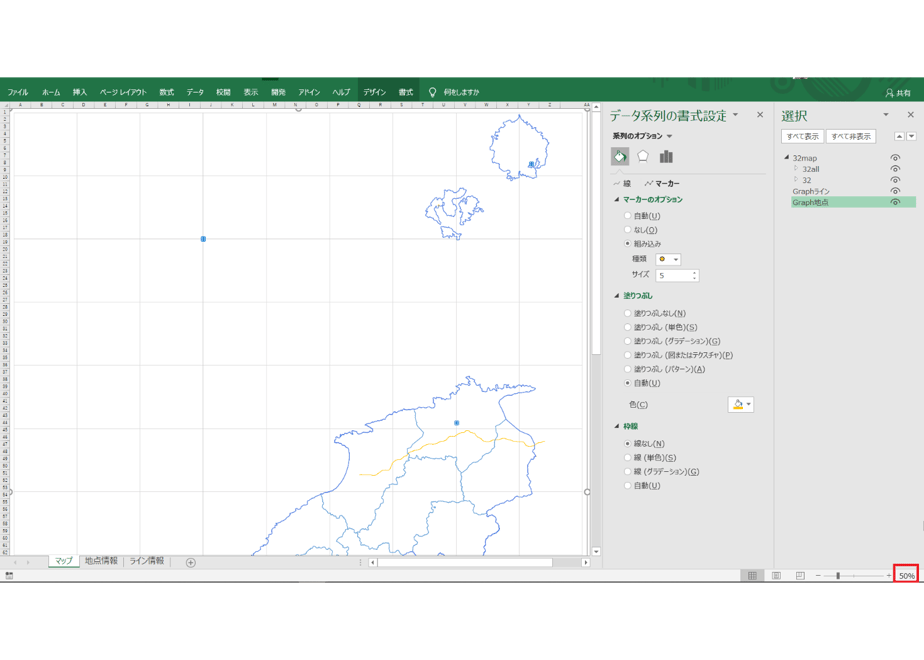Screen dimensions: 924x660
Task: Toggle visibility of the 32map group
Action: pyautogui.click(x=895, y=158)
